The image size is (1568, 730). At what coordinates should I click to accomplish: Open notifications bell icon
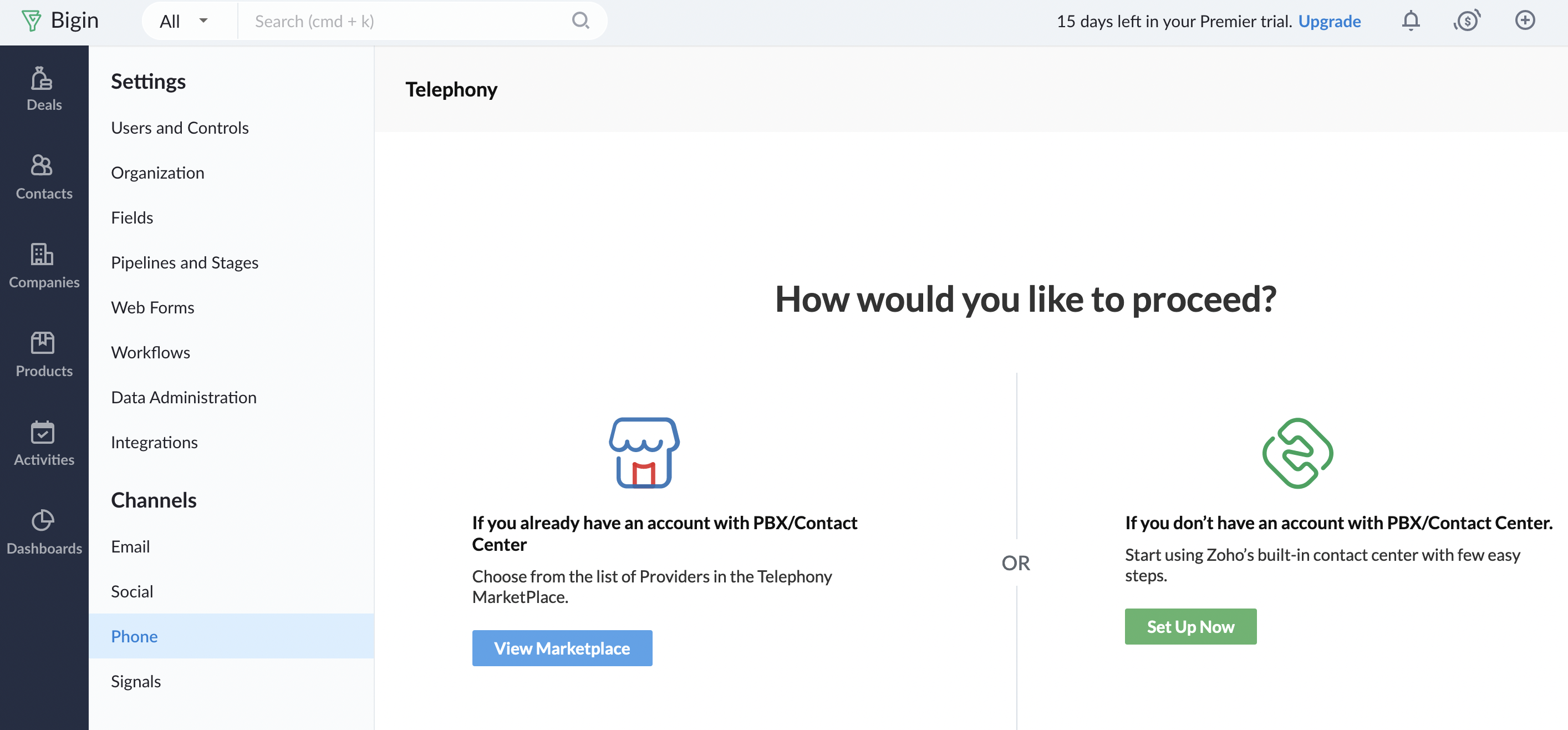pos(1411,21)
